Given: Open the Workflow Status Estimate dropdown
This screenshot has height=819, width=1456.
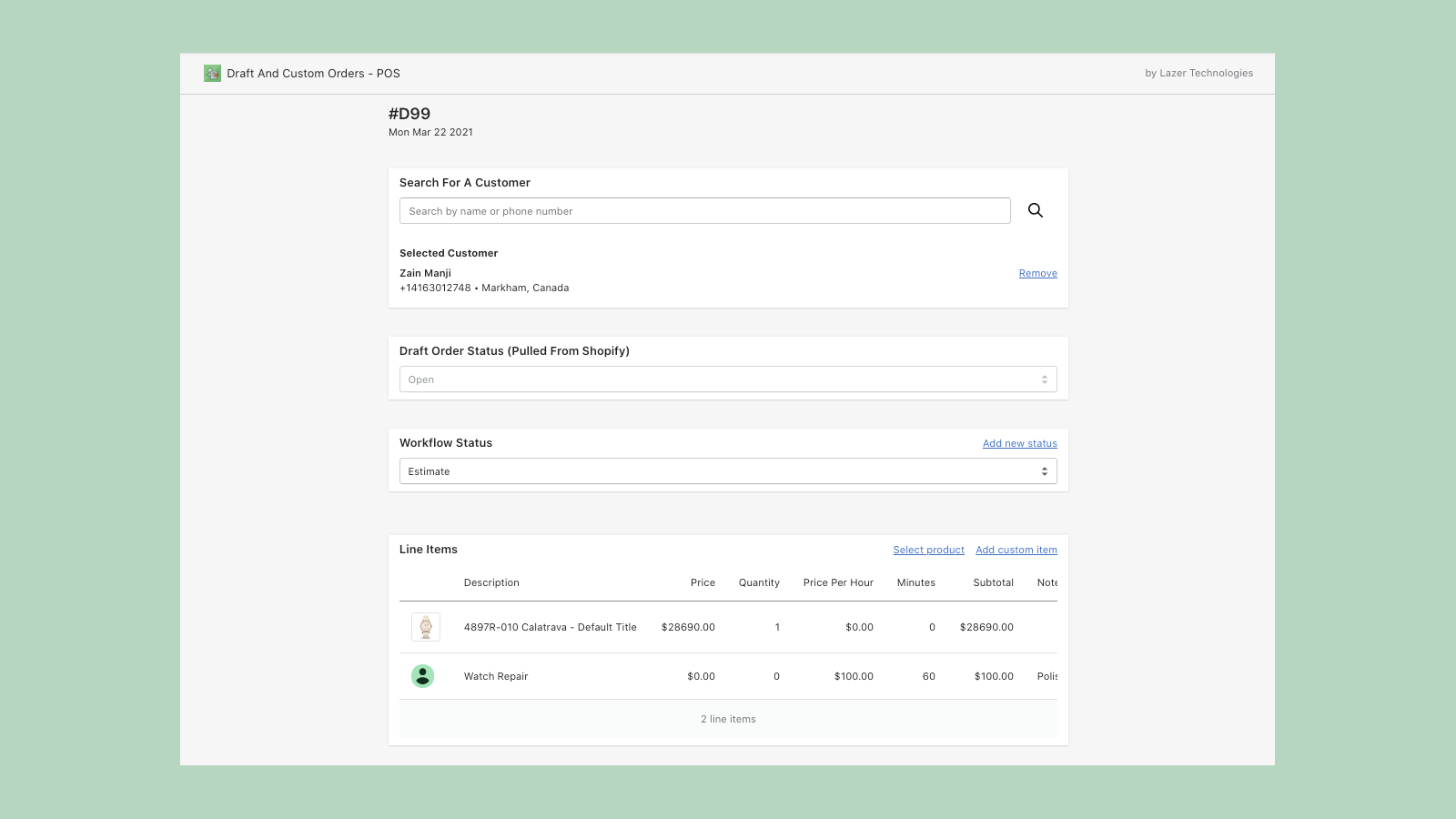Looking at the screenshot, I should [728, 471].
